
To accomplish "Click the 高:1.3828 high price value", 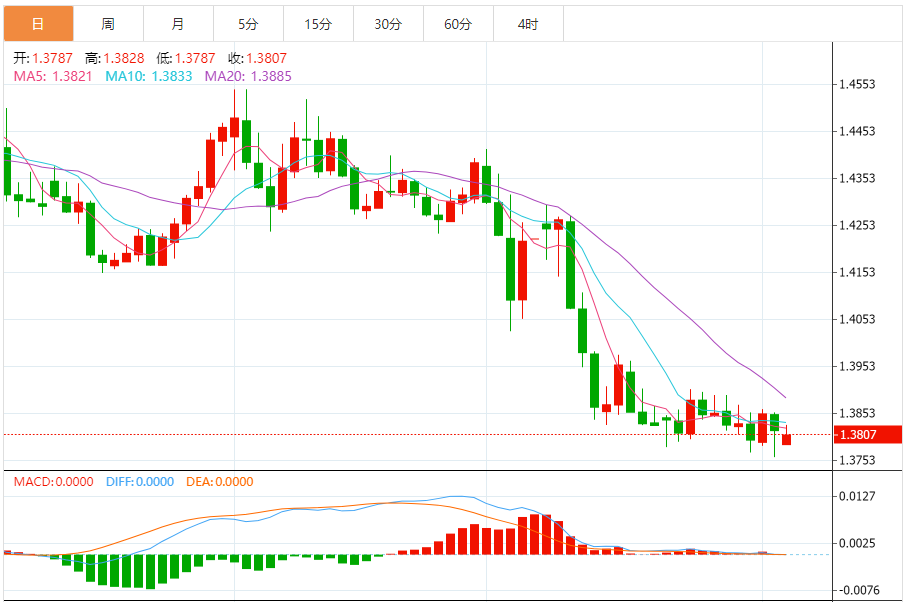I will [x=115, y=58].
